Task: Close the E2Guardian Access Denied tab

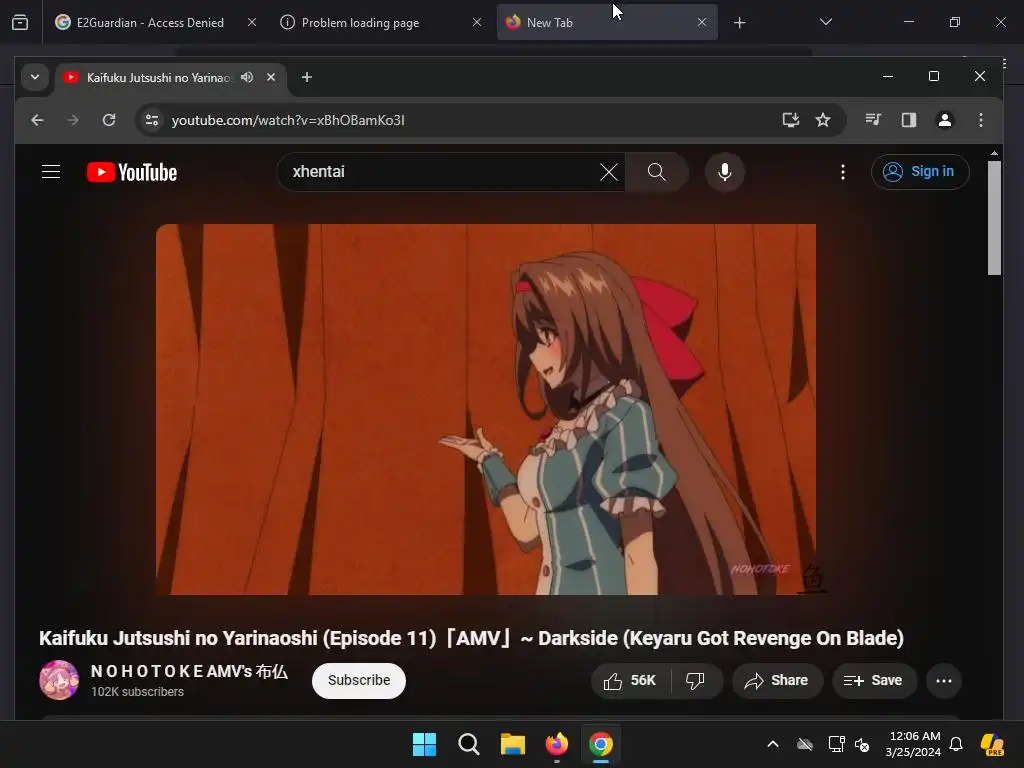Action: [252, 22]
